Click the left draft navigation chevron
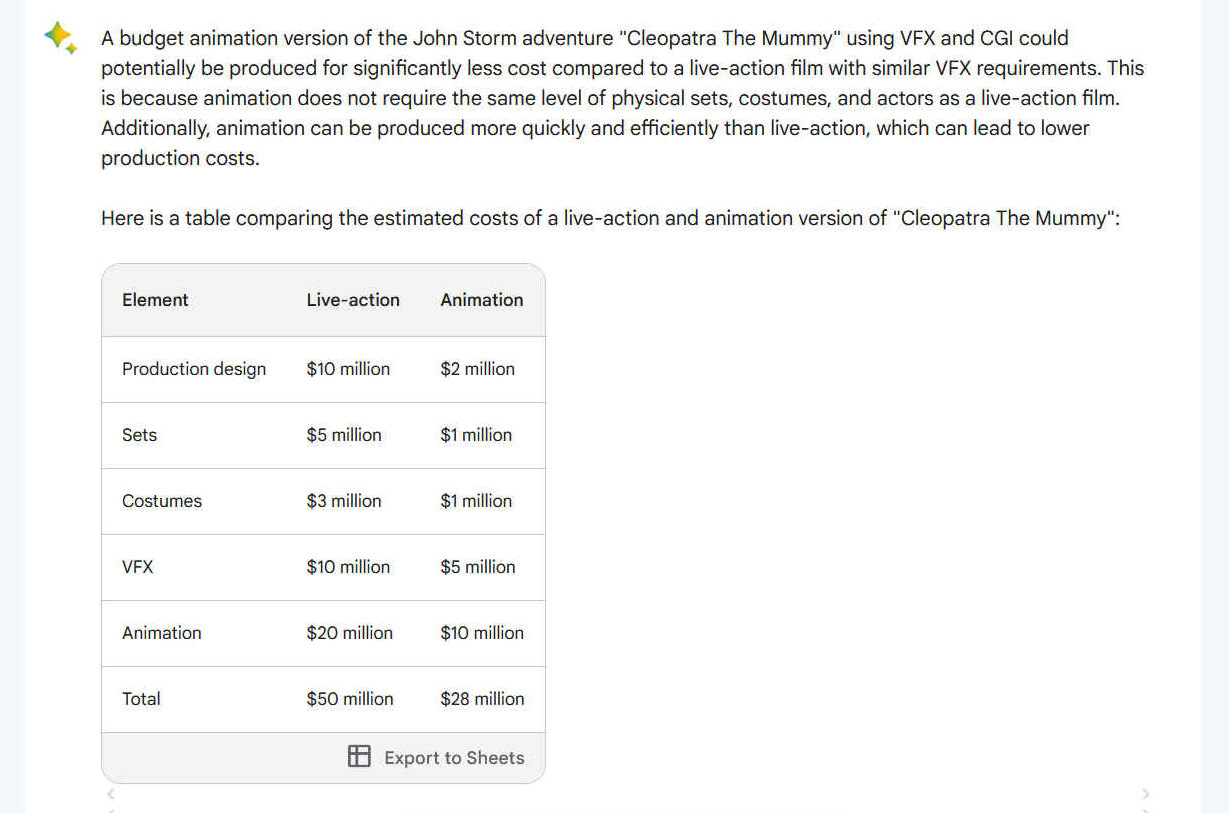This screenshot has height=813, width=1229. (110, 793)
